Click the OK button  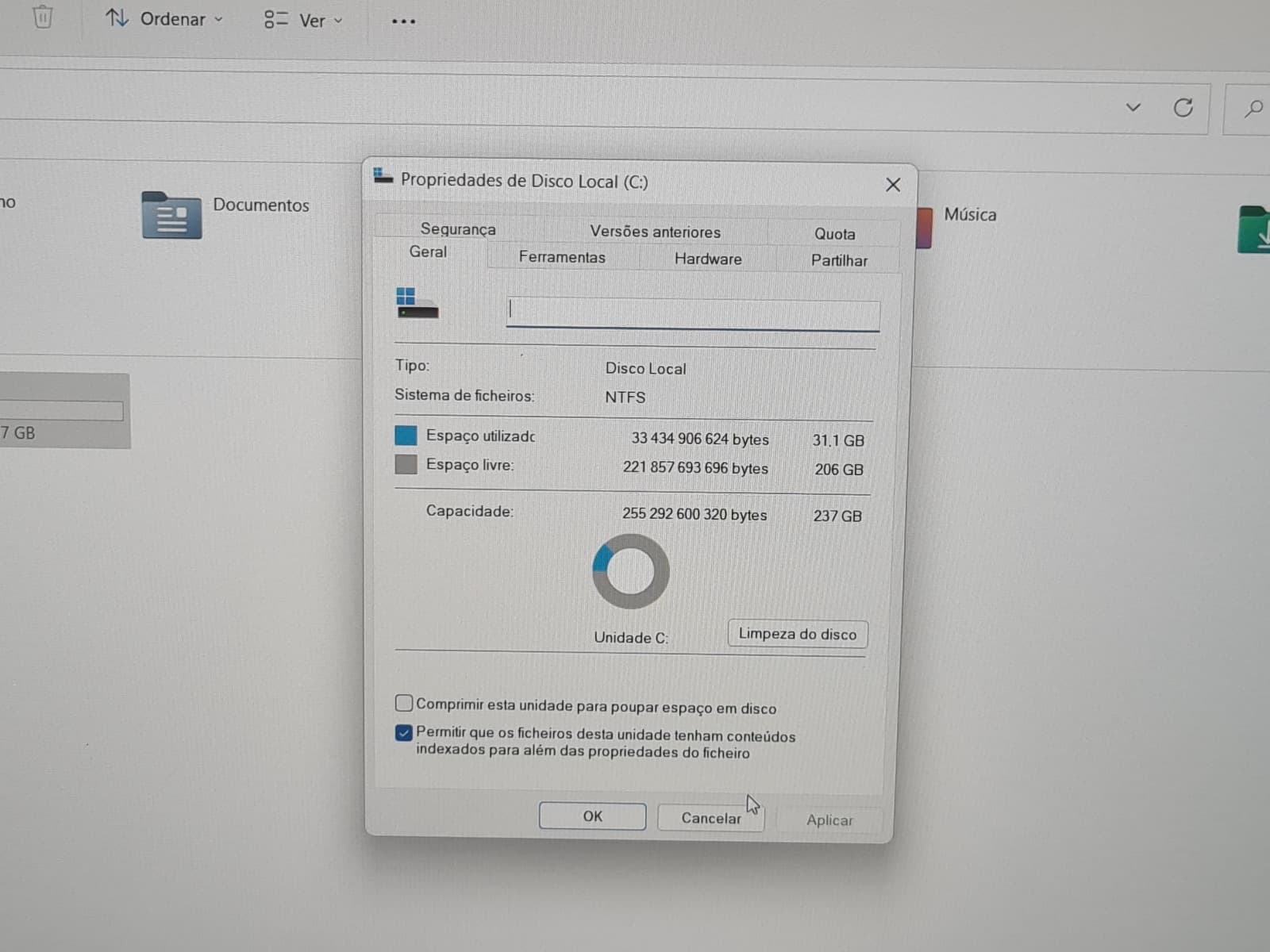click(x=592, y=816)
